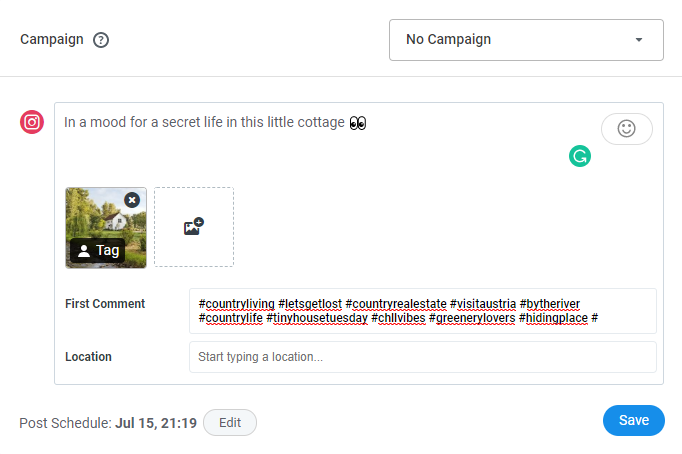
Task: Edit the post schedule time
Action: click(x=230, y=422)
